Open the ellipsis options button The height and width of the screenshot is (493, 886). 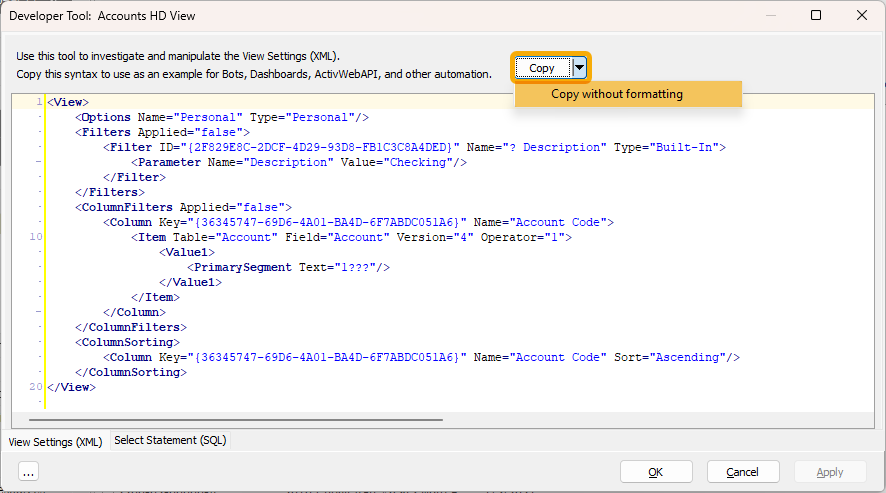[x=28, y=471]
